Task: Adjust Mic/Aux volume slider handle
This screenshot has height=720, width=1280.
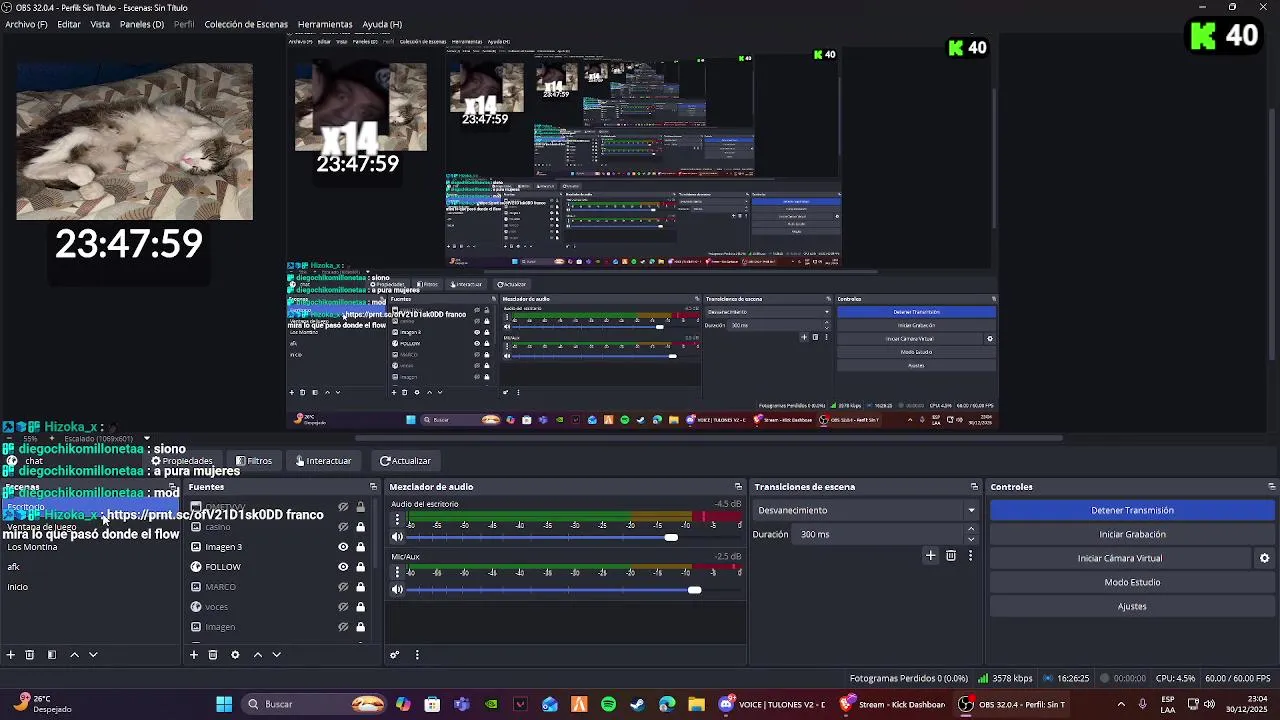Action: [694, 589]
